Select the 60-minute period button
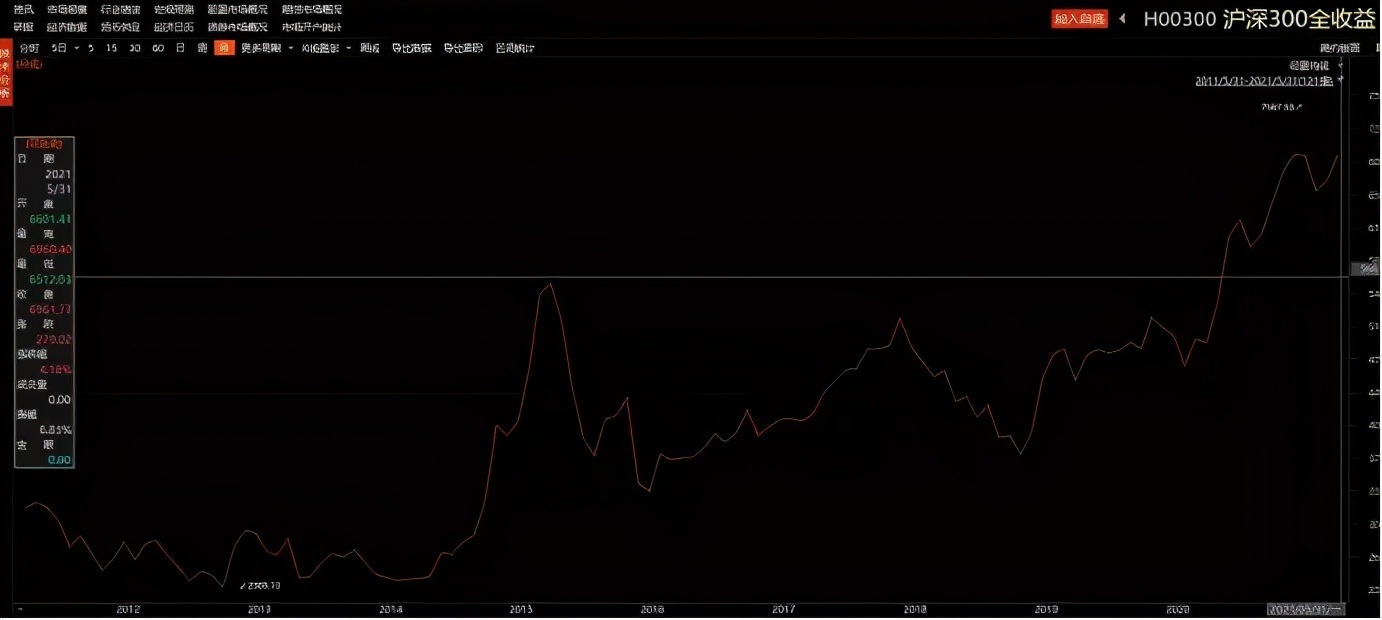1382x620 pixels. coord(158,48)
